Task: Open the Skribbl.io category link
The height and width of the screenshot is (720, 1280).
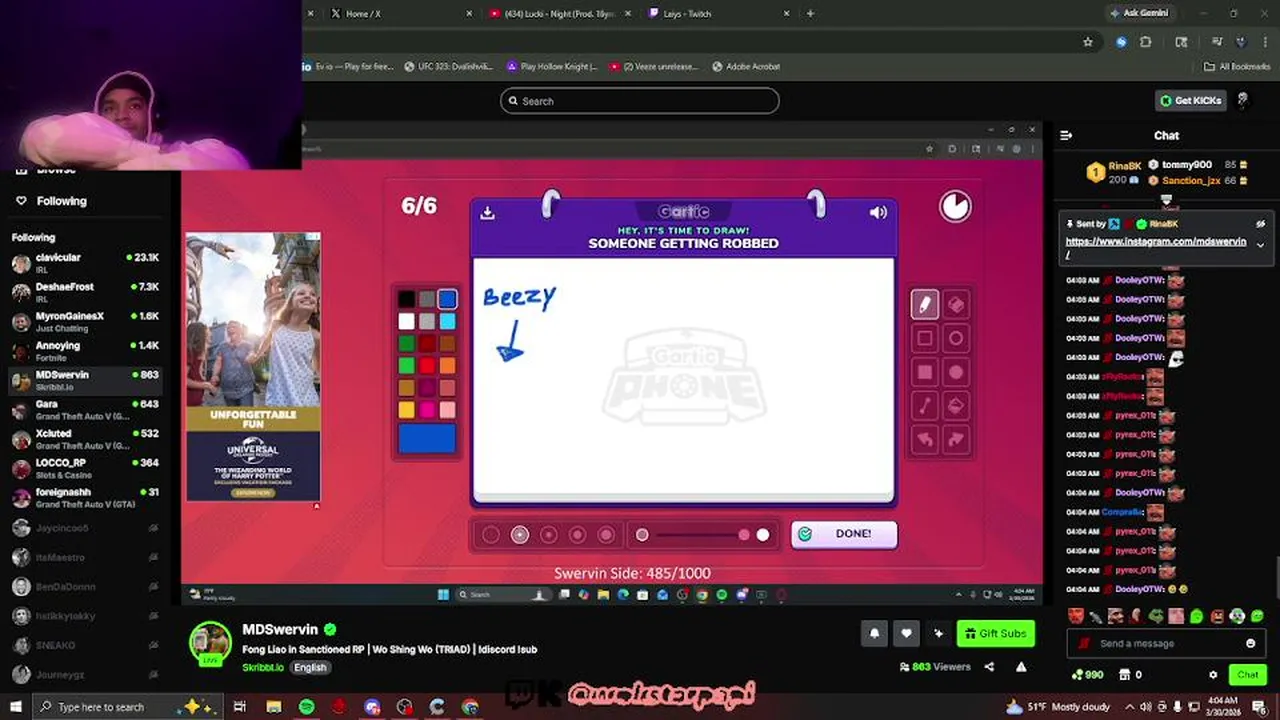Action: [x=263, y=667]
